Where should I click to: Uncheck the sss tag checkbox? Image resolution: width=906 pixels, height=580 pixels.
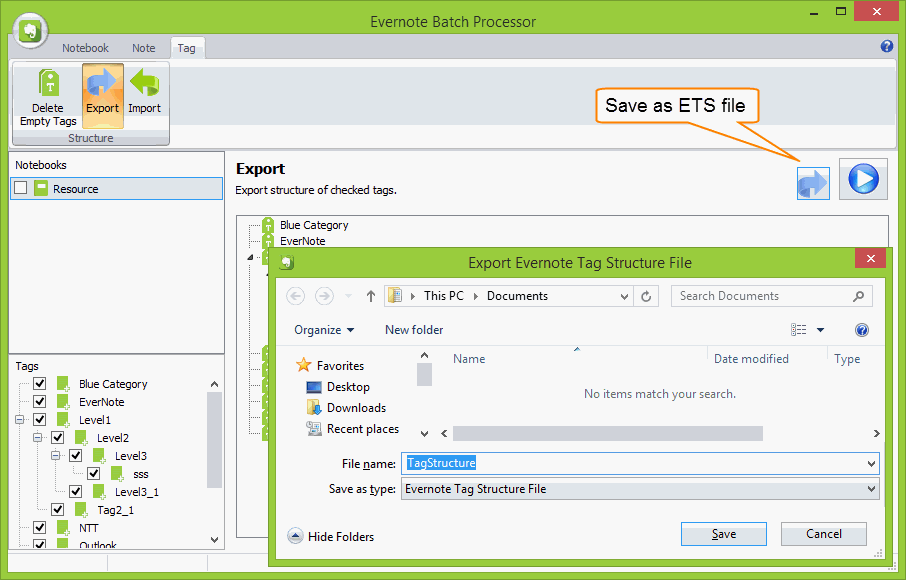click(x=94, y=473)
